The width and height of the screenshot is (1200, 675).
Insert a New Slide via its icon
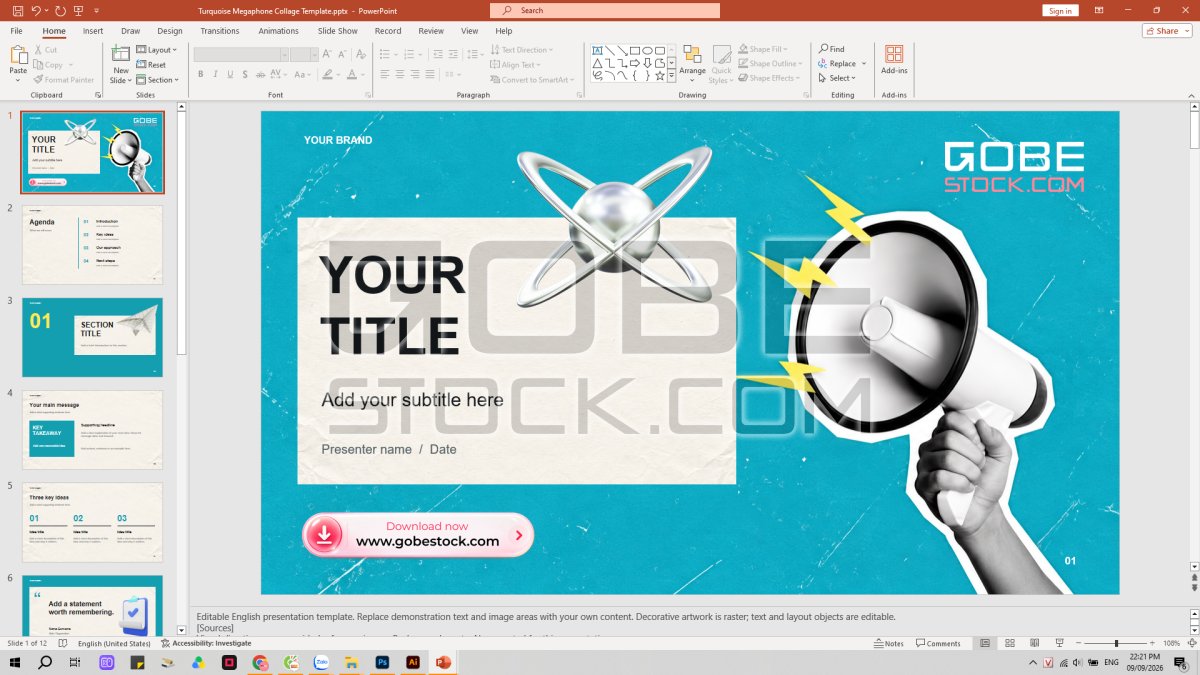pos(120,54)
